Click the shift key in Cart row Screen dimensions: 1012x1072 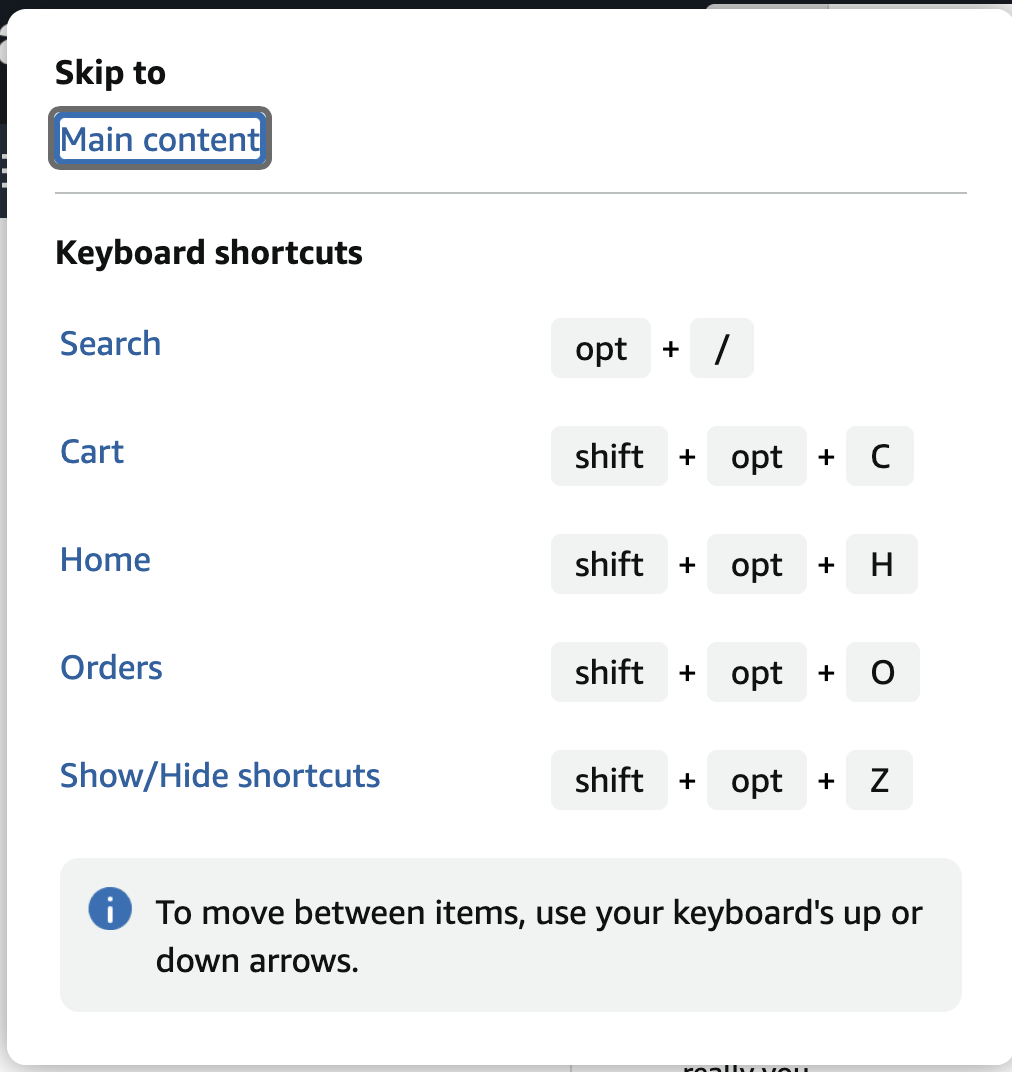pos(609,457)
